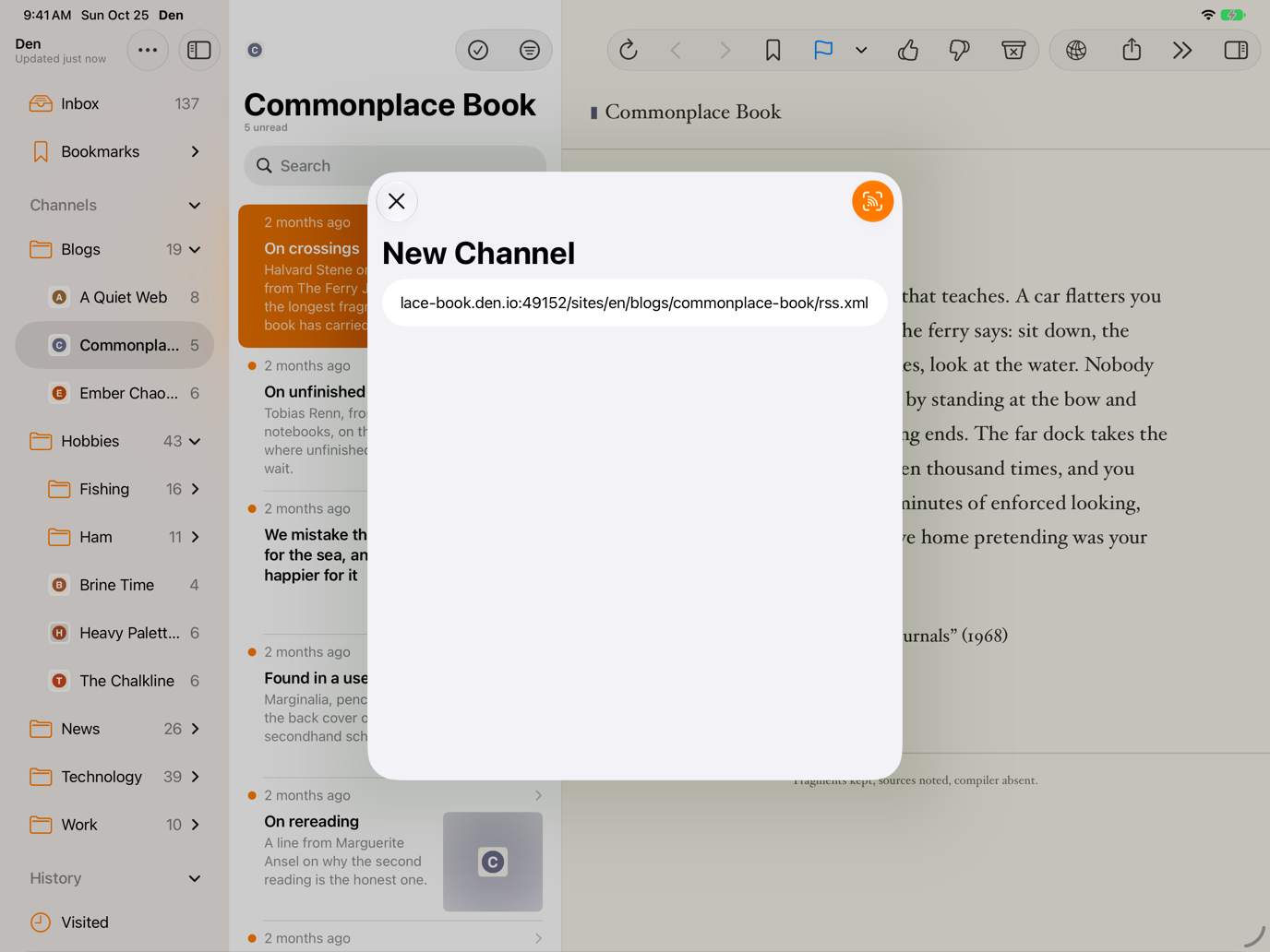Open the Visited history list

point(114,922)
